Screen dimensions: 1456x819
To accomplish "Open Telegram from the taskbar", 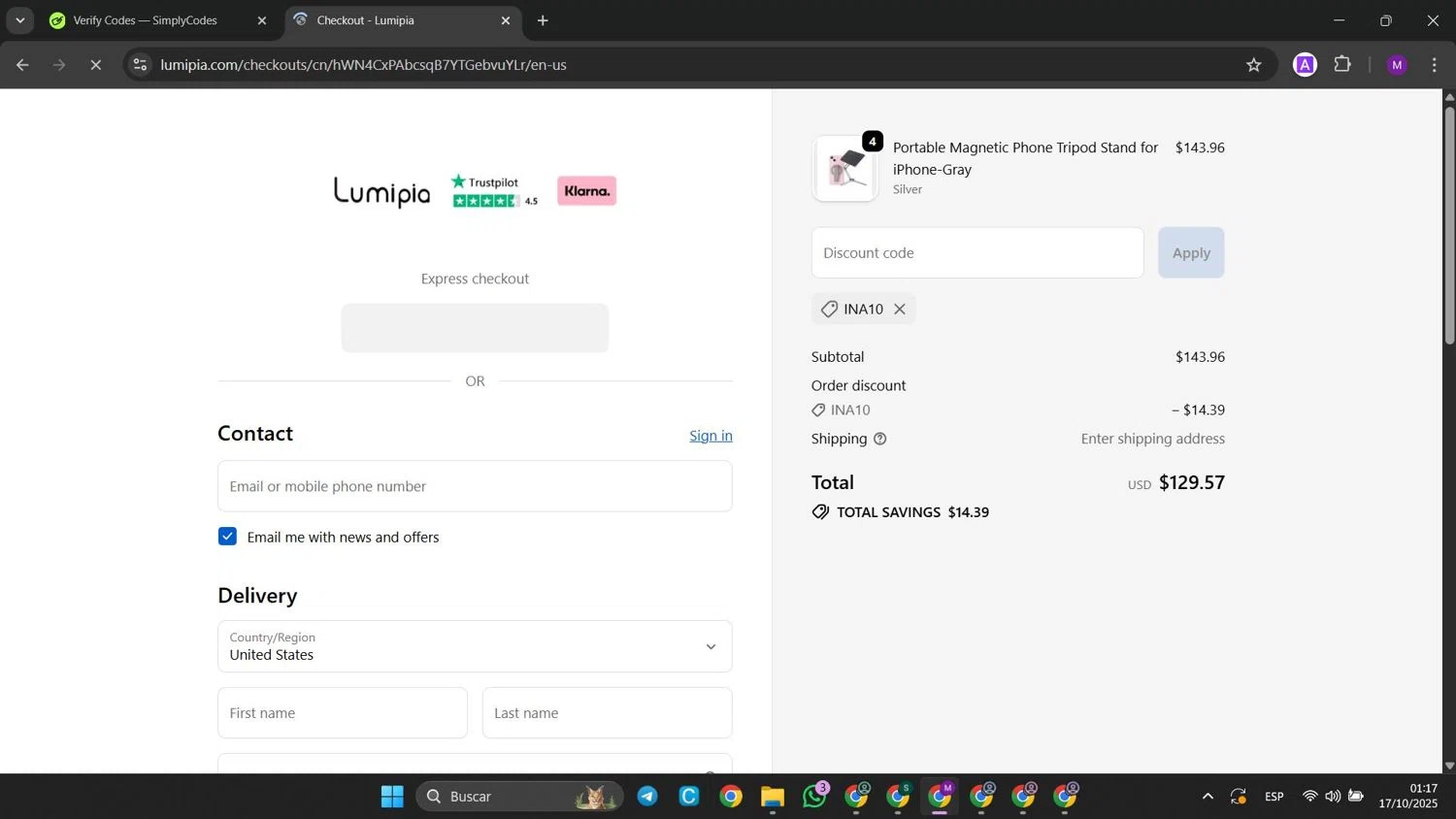I will pyautogui.click(x=647, y=797).
